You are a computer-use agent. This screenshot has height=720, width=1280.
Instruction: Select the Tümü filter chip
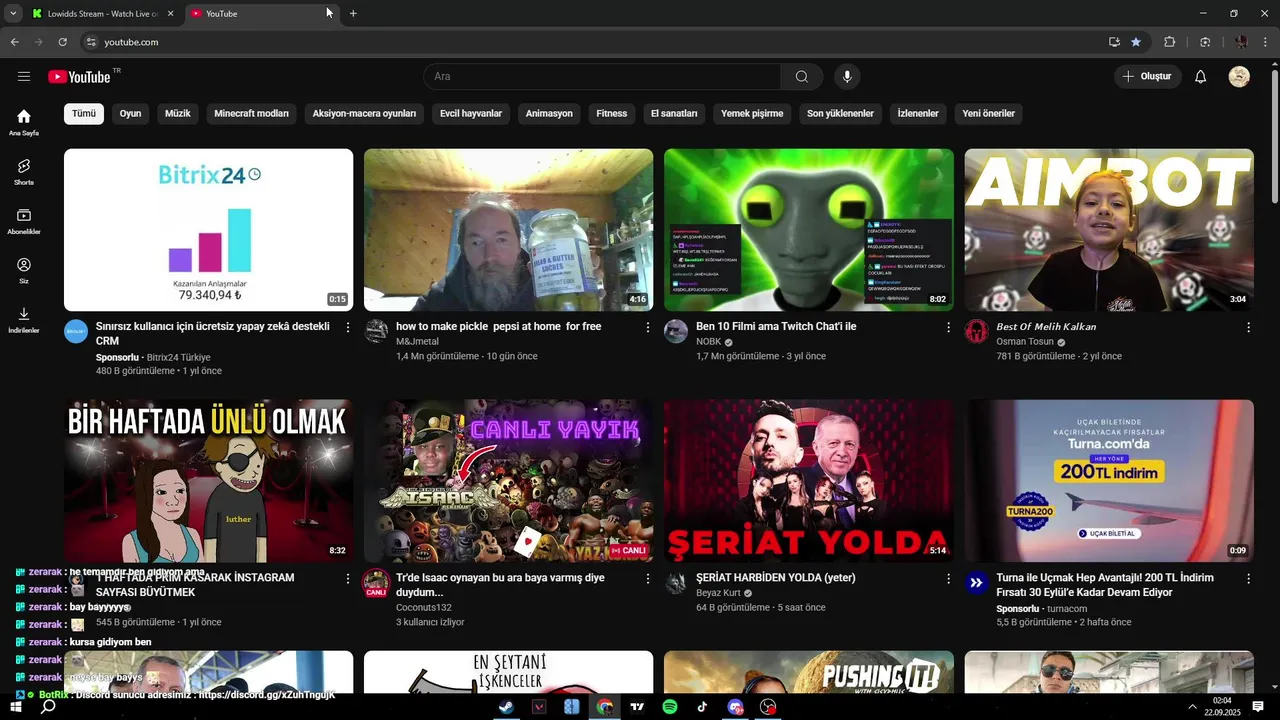tap(84, 114)
